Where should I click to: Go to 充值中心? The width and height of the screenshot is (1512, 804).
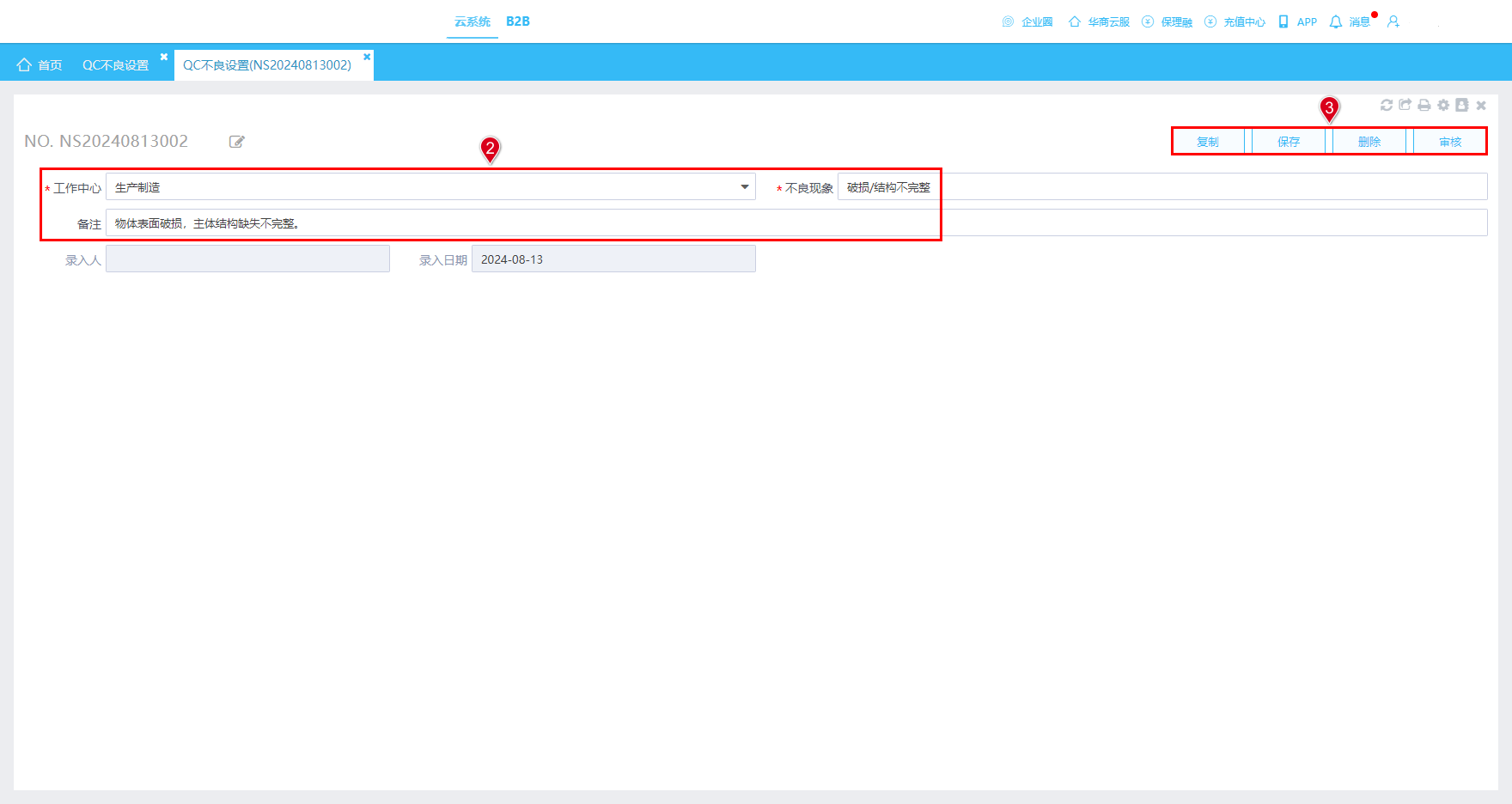[x=1235, y=21]
